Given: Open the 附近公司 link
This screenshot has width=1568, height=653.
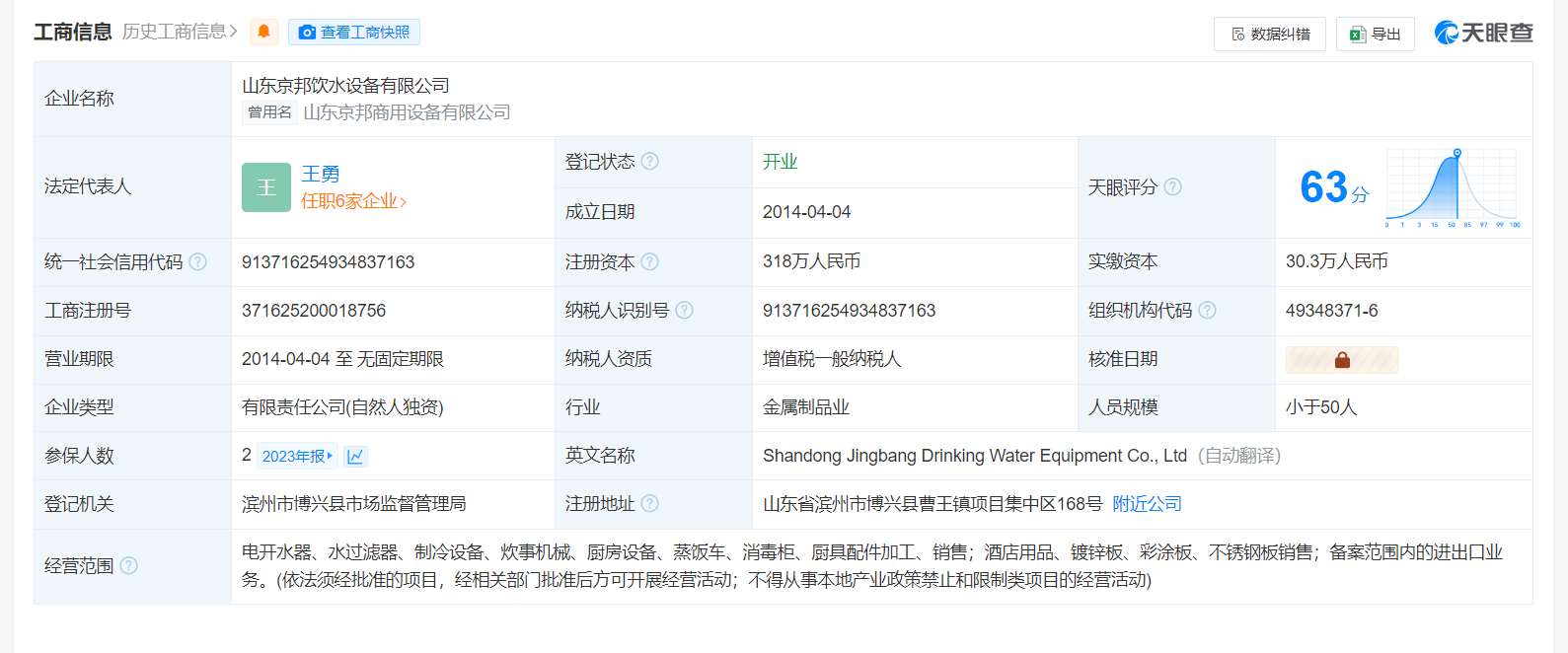Looking at the screenshot, I should [x=1147, y=504].
